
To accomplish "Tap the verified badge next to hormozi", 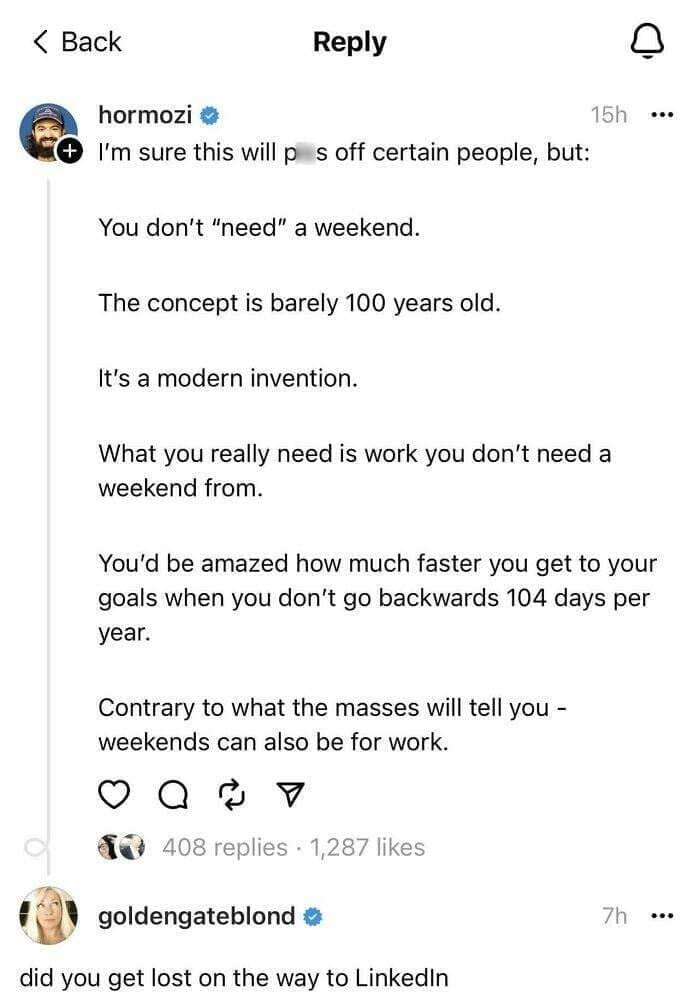I will click(x=207, y=114).
